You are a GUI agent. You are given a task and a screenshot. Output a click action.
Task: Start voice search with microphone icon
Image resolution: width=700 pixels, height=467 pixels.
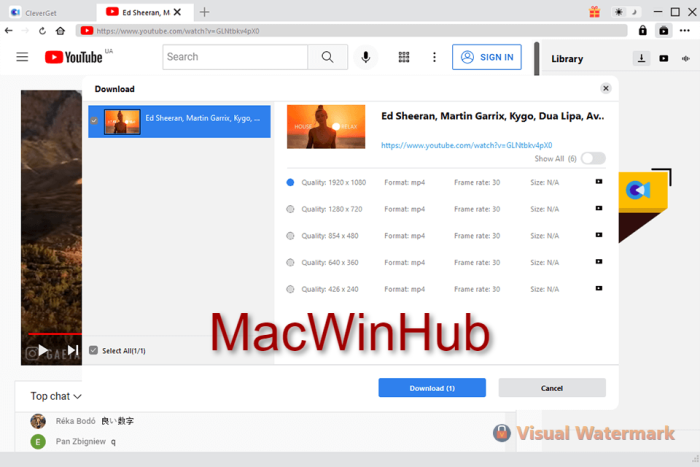click(x=366, y=57)
